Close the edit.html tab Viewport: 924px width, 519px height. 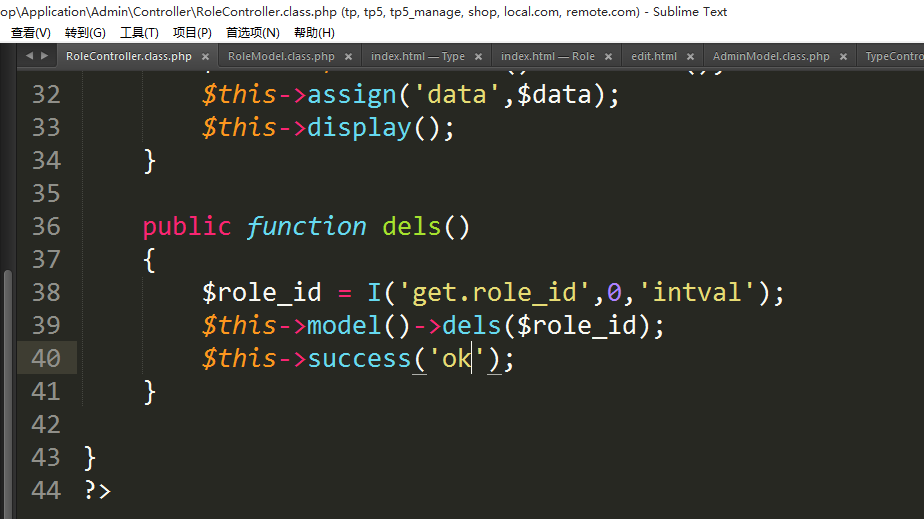point(690,57)
